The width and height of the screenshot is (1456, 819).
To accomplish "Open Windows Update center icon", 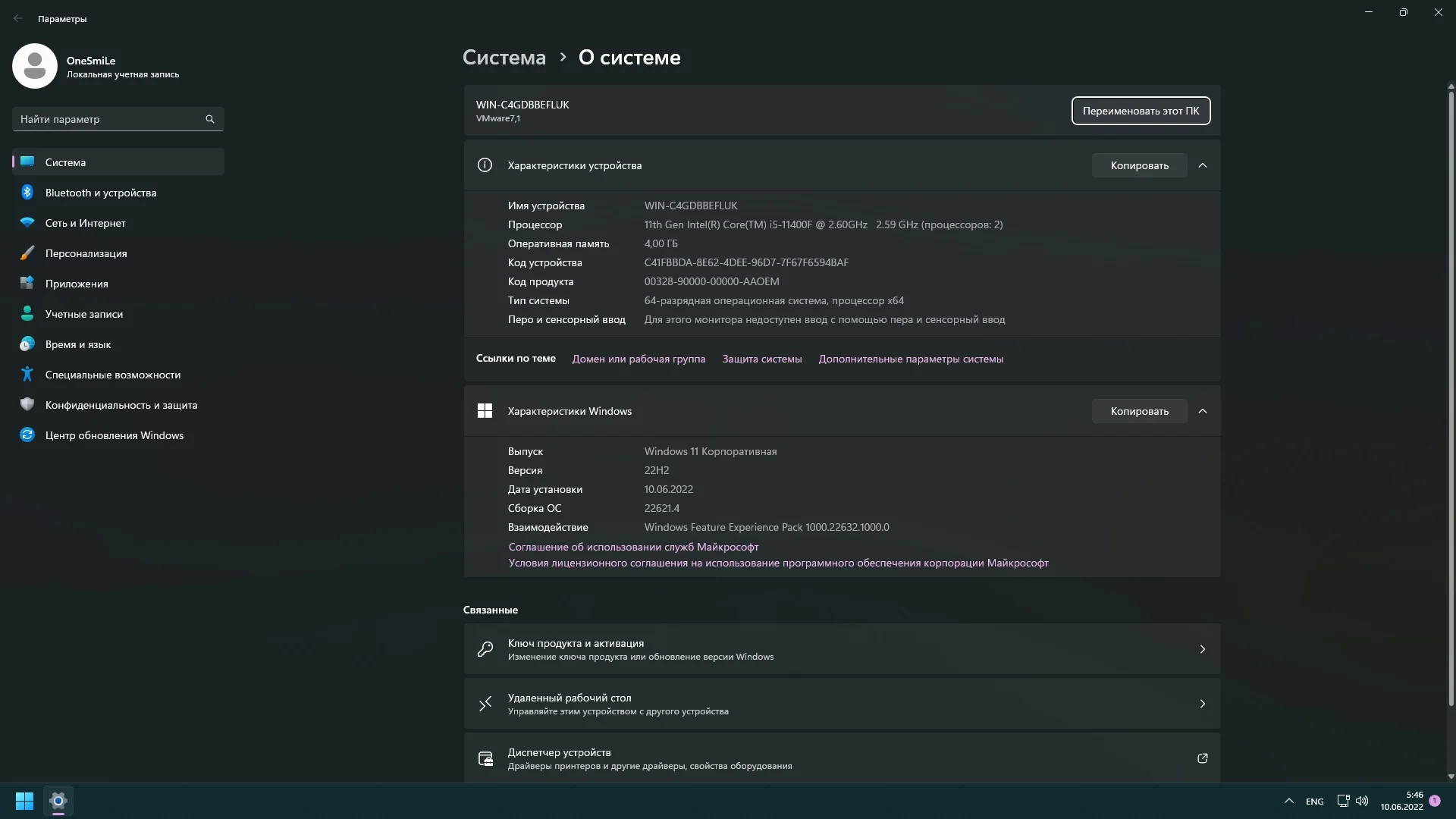I will pyautogui.click(x=27, y=435).
